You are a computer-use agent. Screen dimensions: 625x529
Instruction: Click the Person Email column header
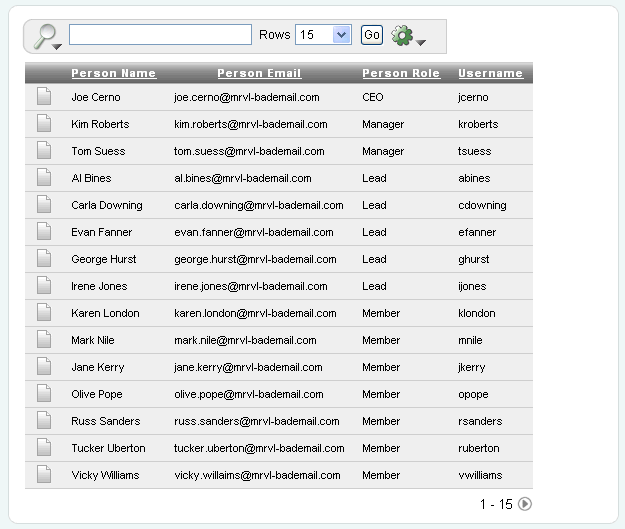tap(259, 73)
